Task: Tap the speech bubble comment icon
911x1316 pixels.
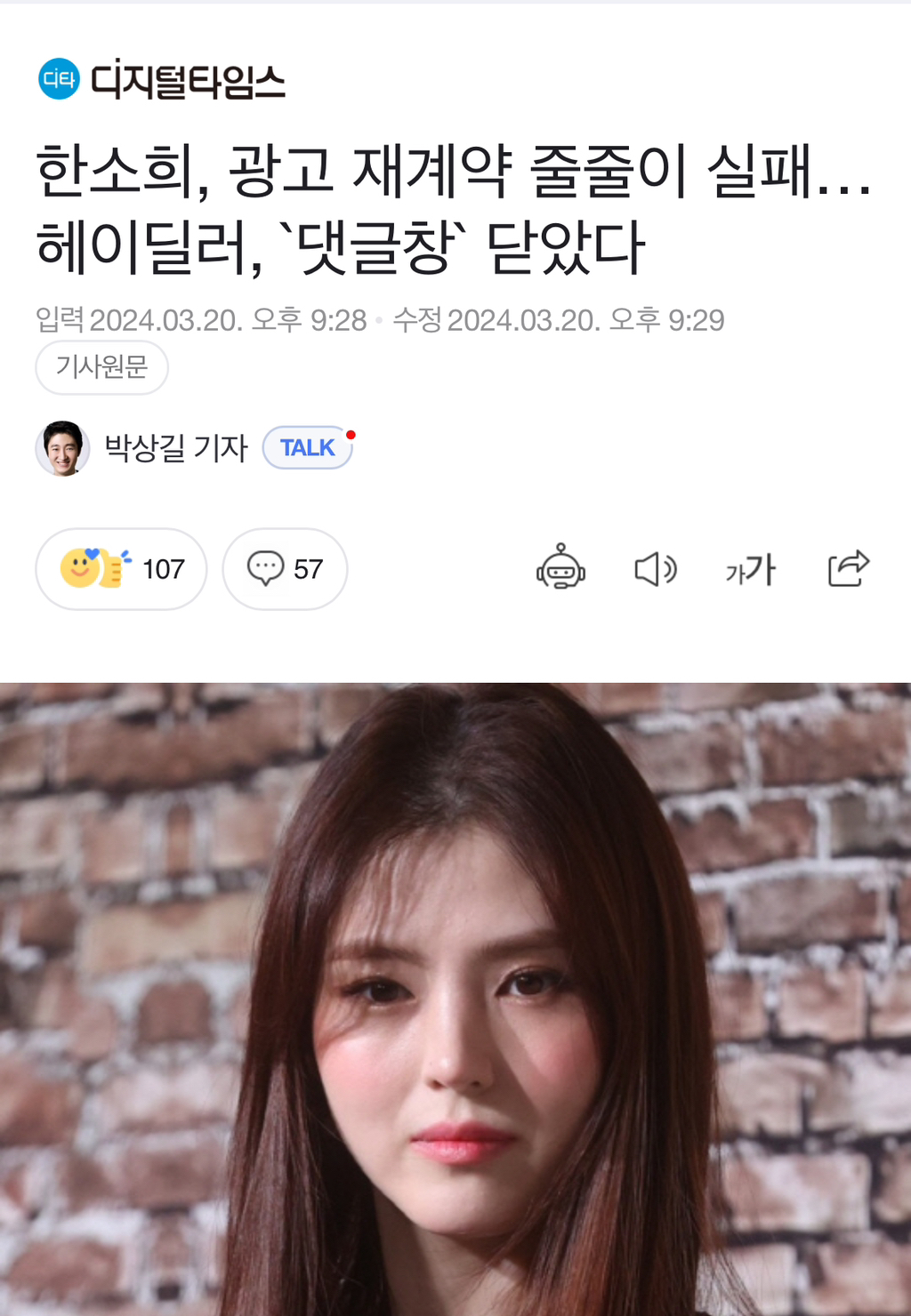Action: pos(265,568)
